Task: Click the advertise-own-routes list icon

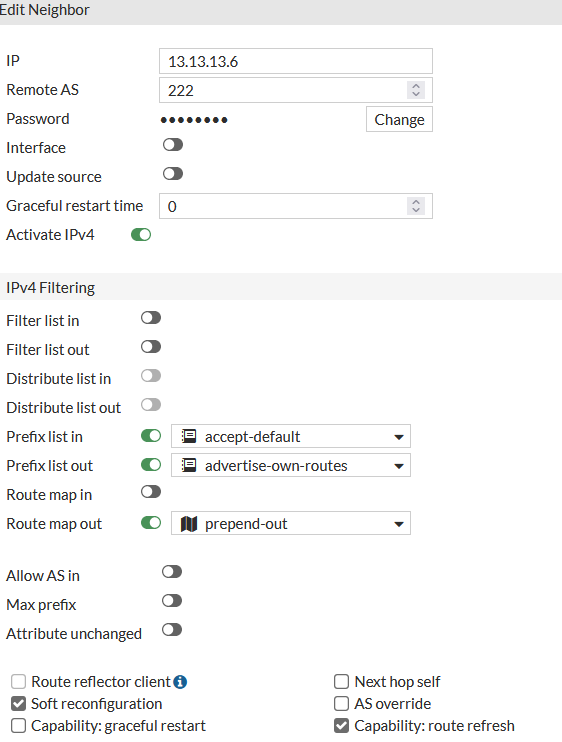Action: click(x=189, y=466)
